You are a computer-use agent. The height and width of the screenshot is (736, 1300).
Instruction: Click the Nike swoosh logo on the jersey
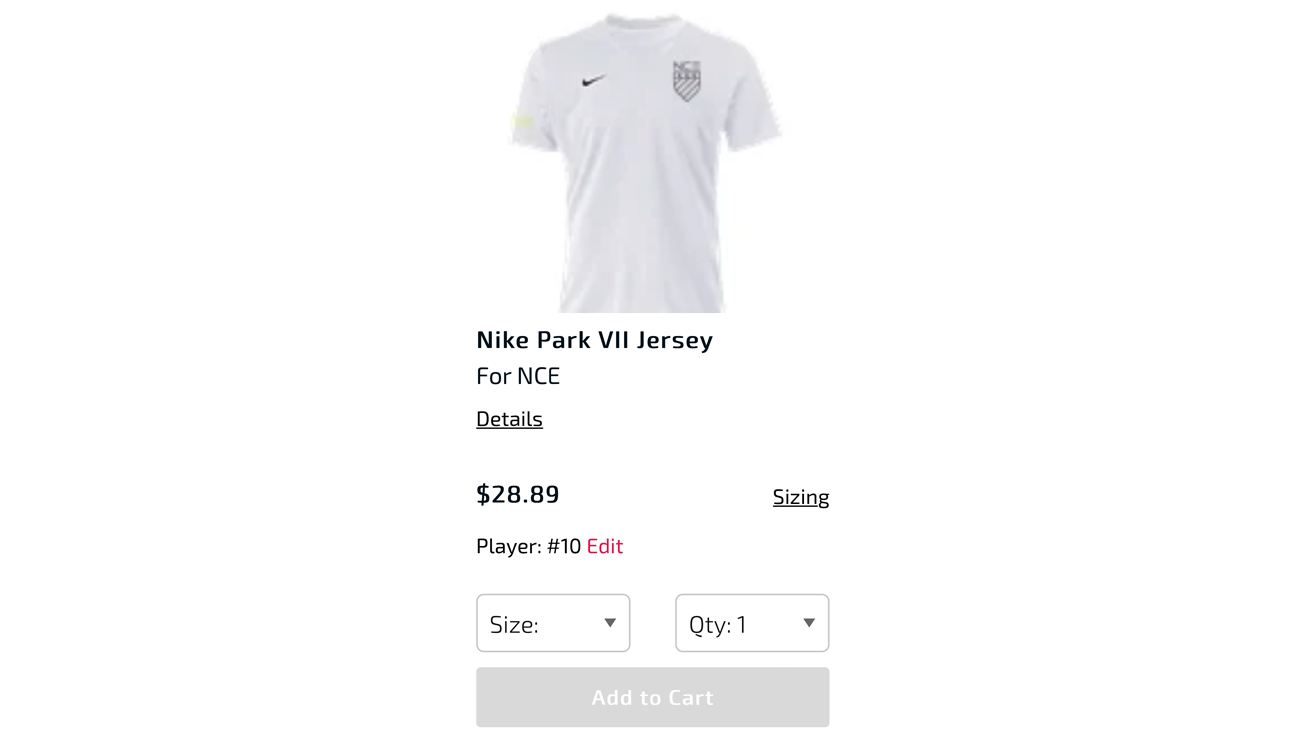[594, 80]
